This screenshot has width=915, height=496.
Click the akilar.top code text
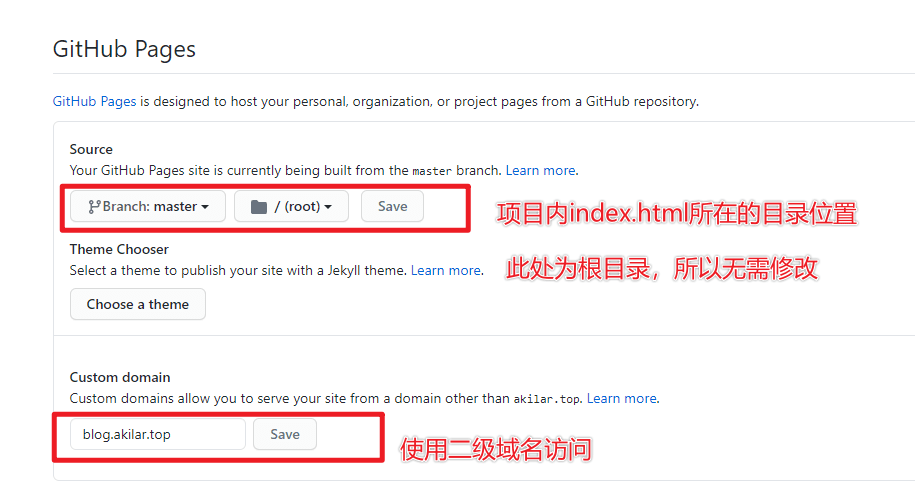pos(548,399)
